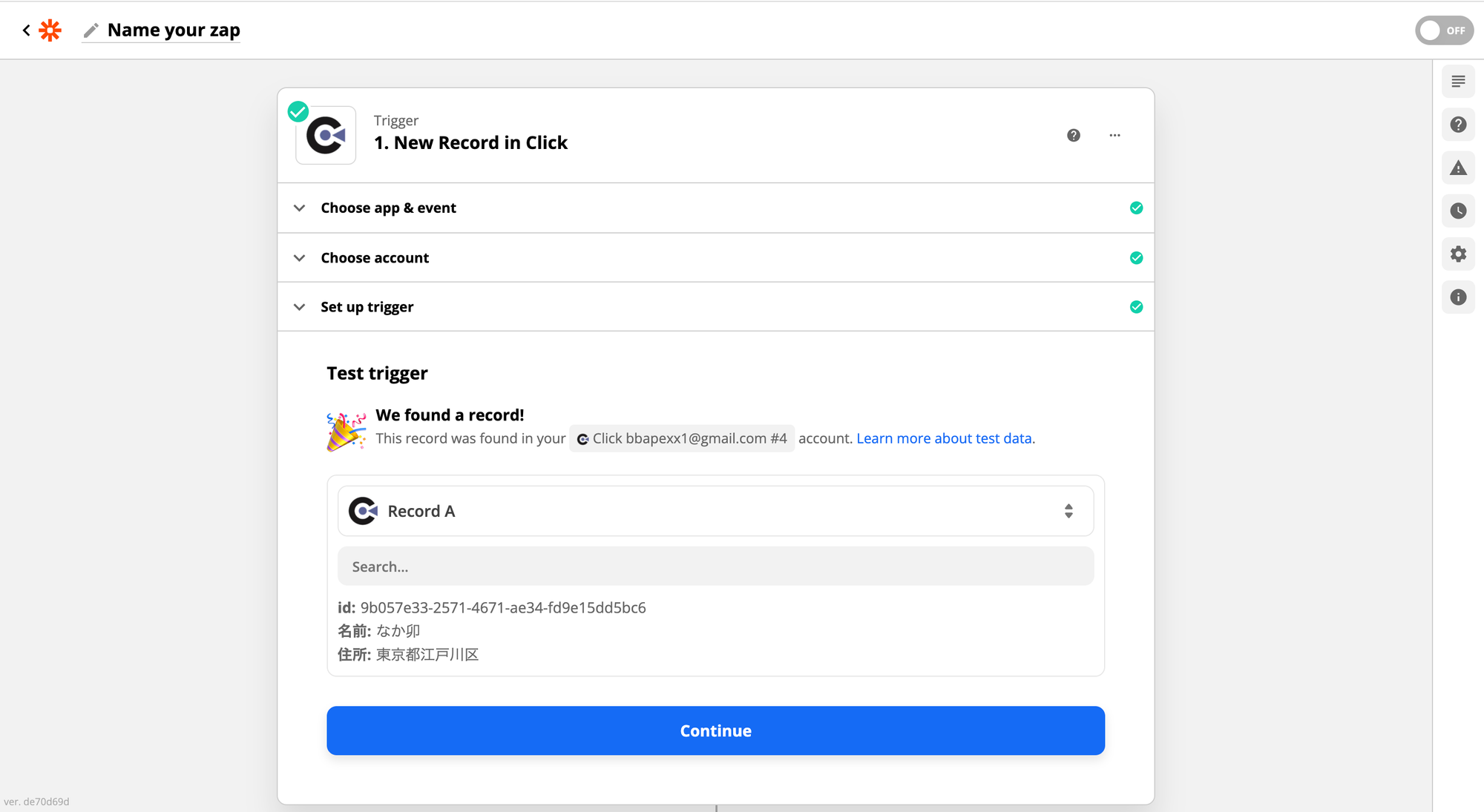
Task: Click pencil icon to rename the zap
Action: pyautogui.click(x=91, y=30)
